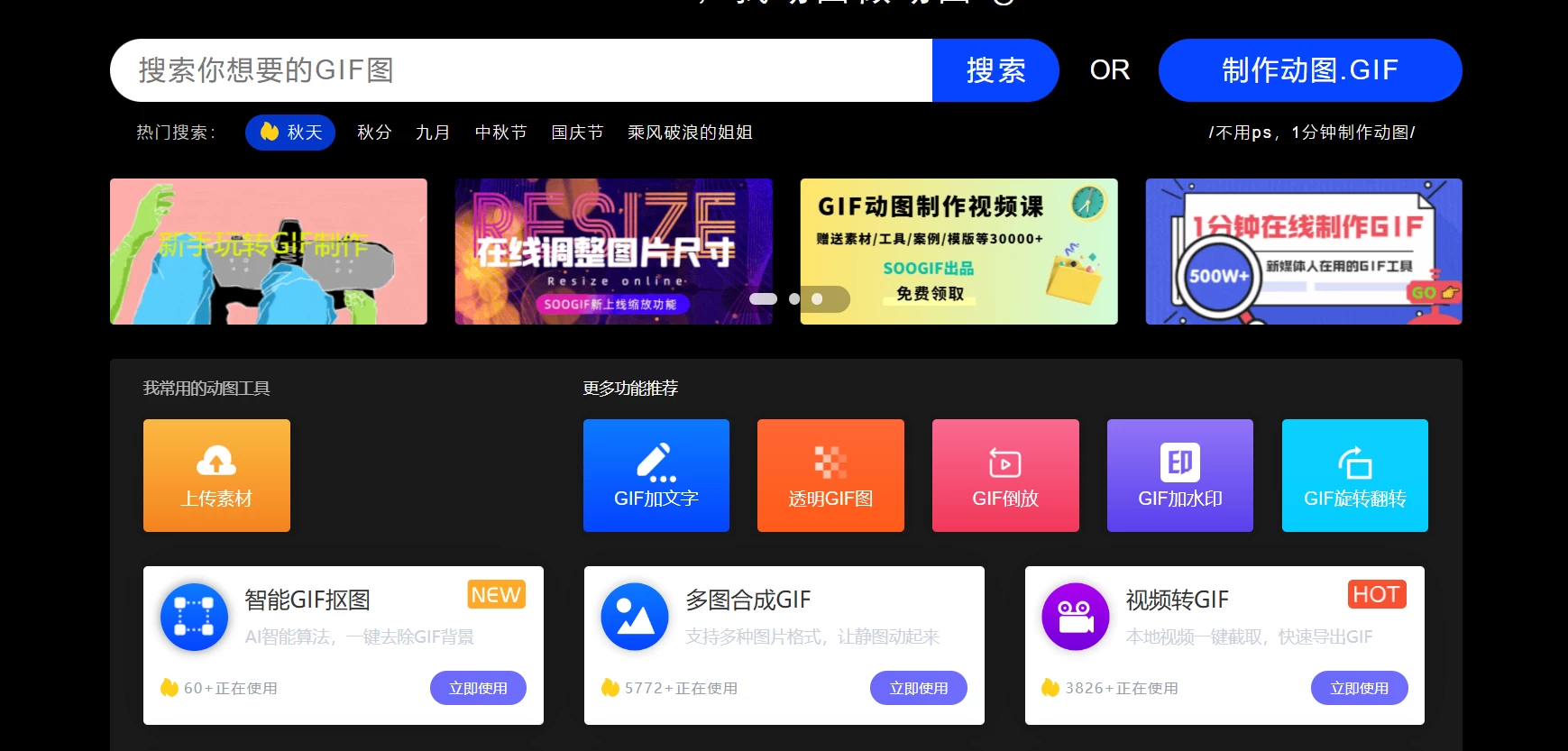Open the GIF加文字 tool tile
Screen dimensions: 1568x751
coord(656,475)
